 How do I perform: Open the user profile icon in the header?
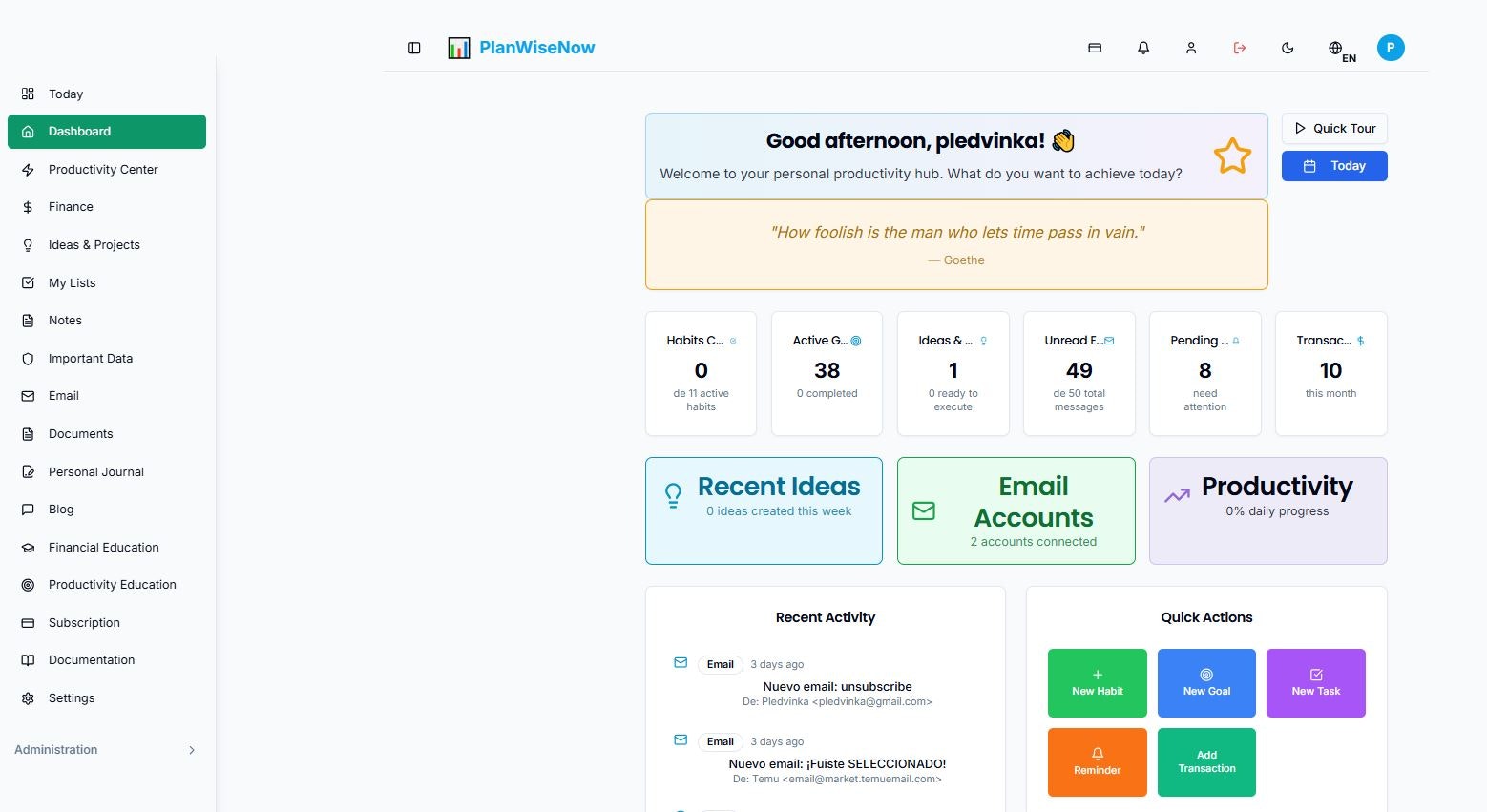click(x=1190, y=47)
